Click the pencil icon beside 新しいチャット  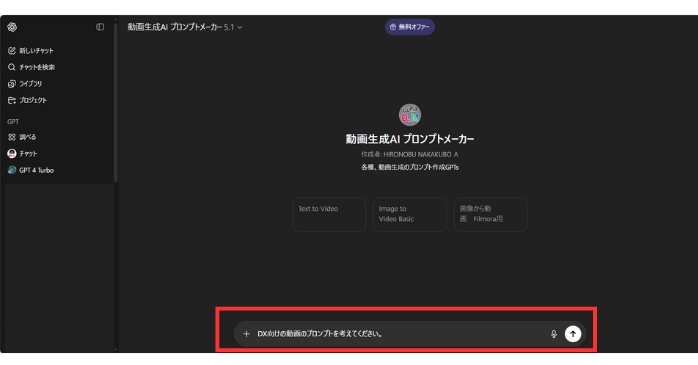[x=12, y=51]
